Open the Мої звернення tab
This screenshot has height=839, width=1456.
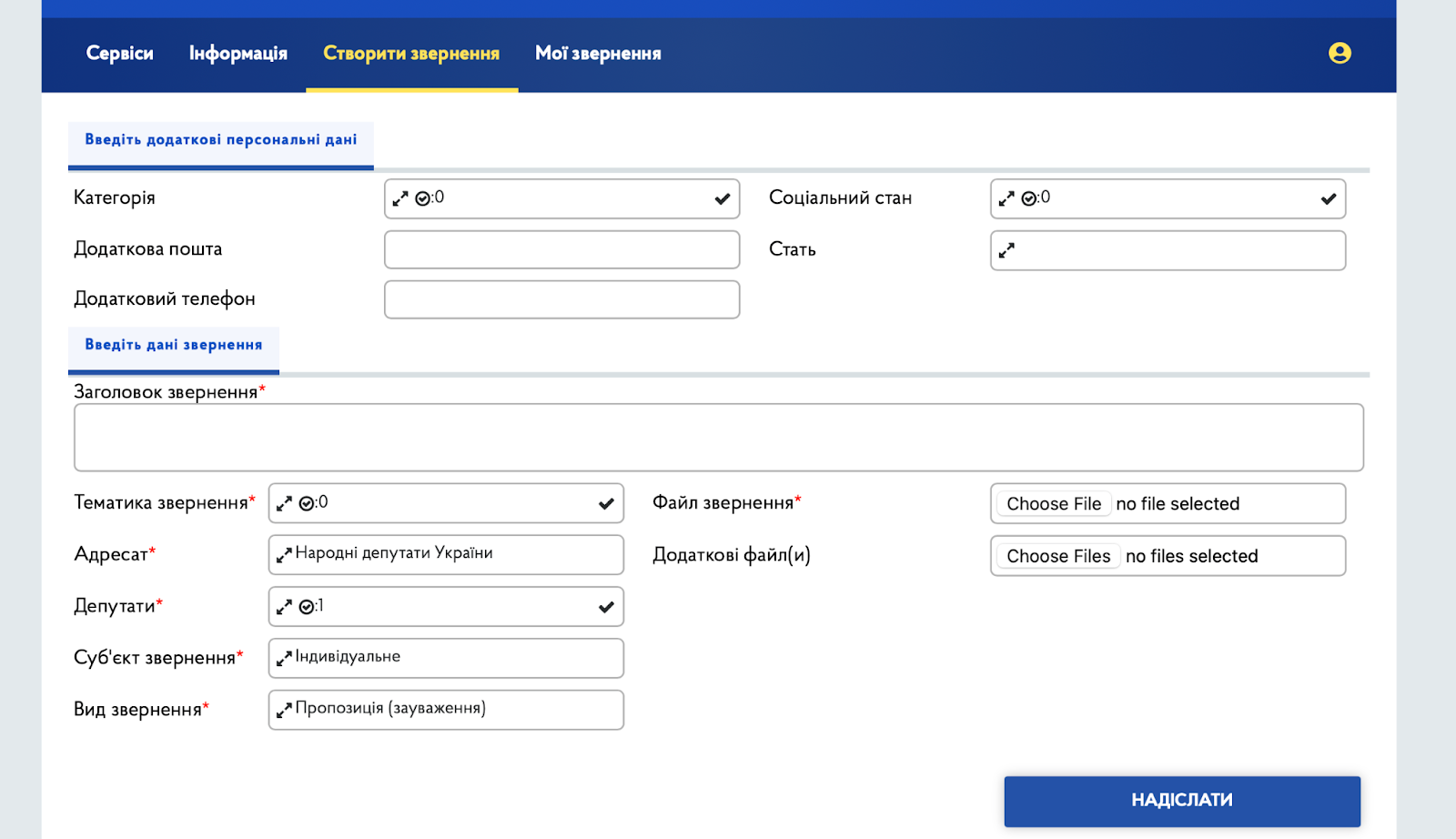tap(598, 54)
